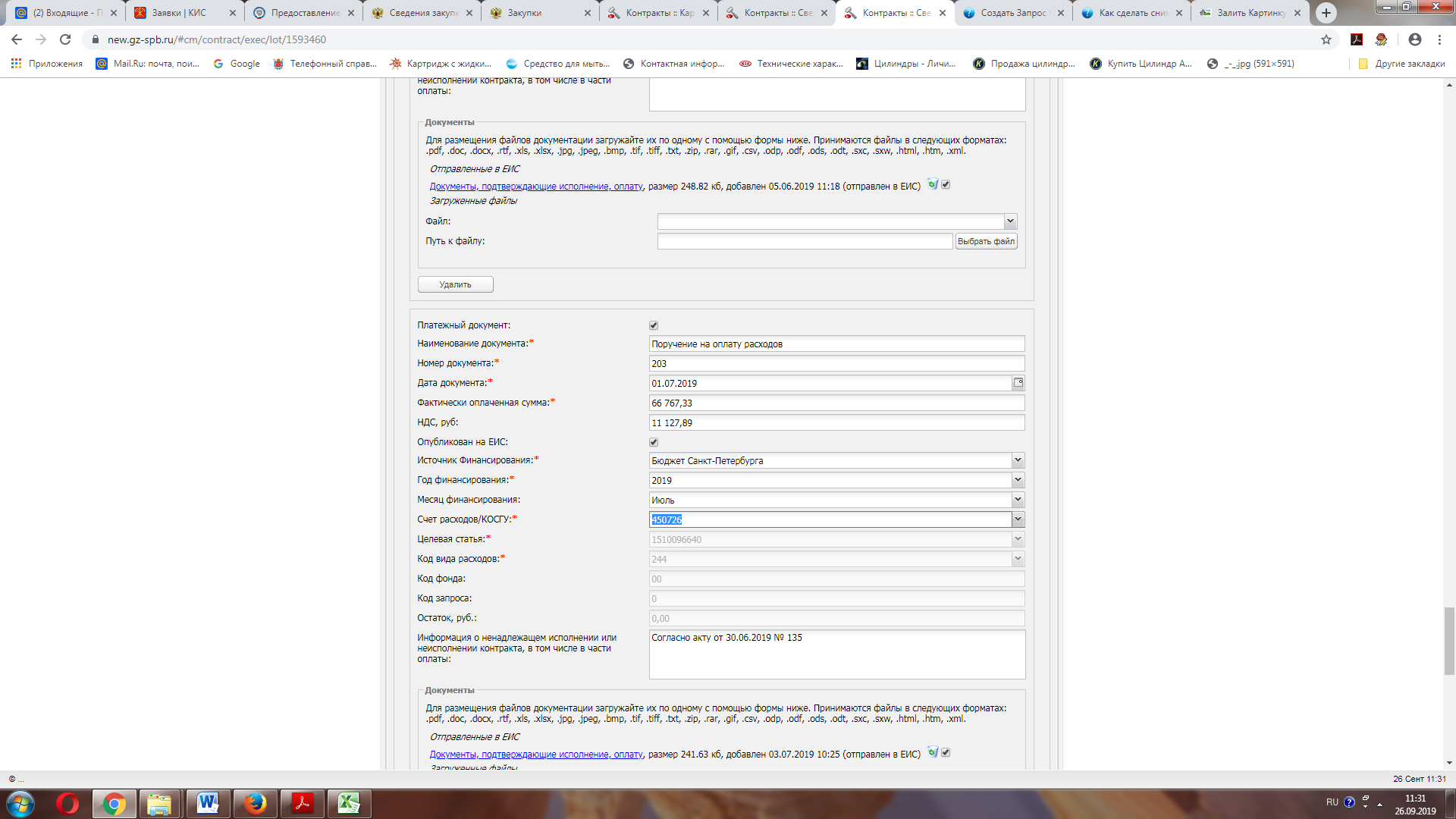Open the Приложения apps shortcut in bookmarks bar
The height and width of the screenshot is (819, 1456).
pos(47,64)
